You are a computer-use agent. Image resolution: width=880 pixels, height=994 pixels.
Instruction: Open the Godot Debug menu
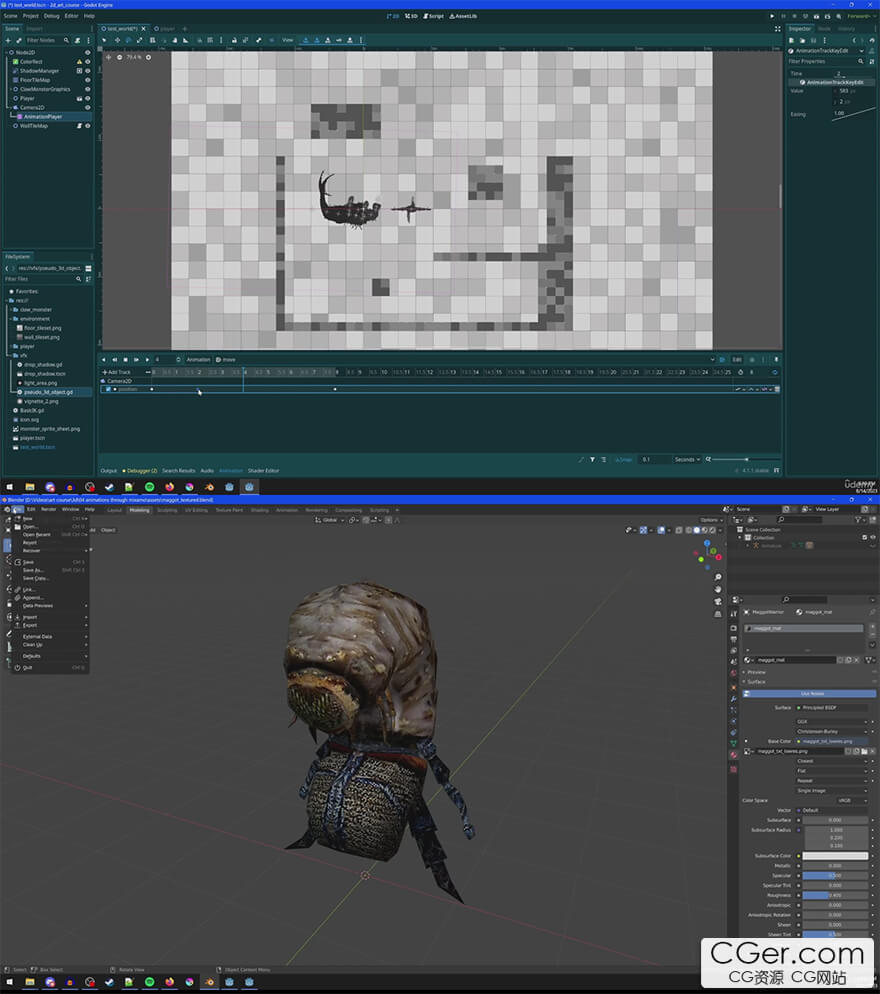(51, 16)
